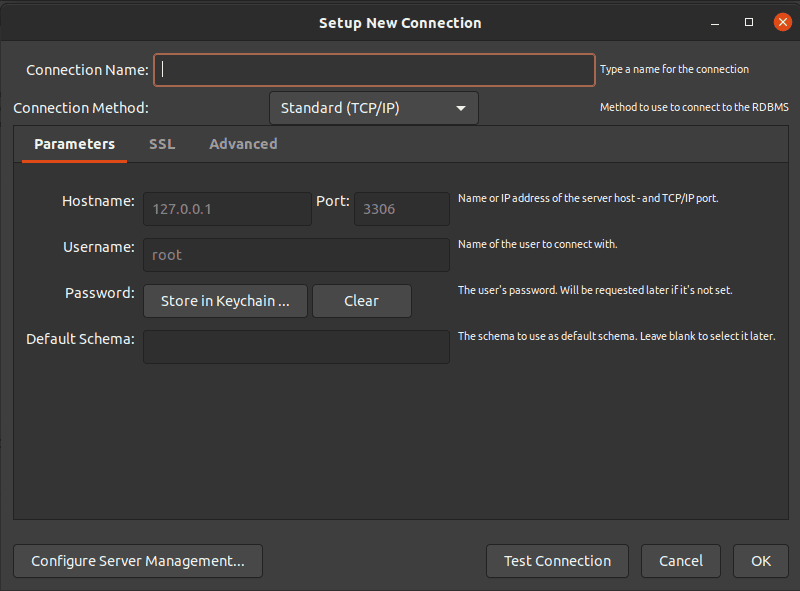This screenshot has width=800, height=591.
Task: Click the 'Name of the user' description
Action: click(x=538, y=244)
